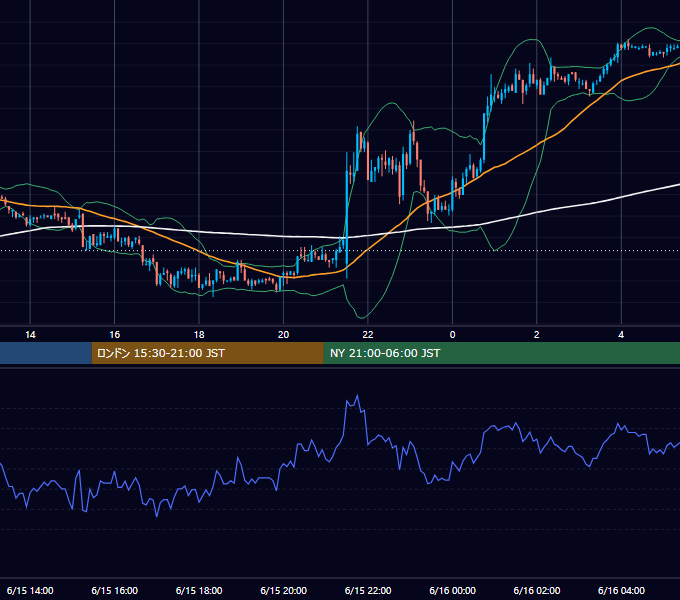Click the 16 hour label on price chart axis
Viewport: 680px width, 600px height.
[114, 335]
